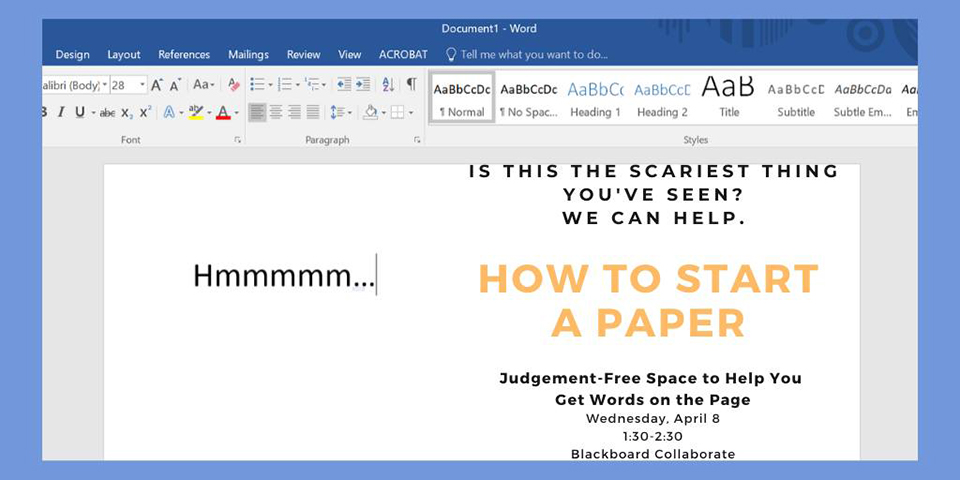Expand the borders dropdown arrow
960x480 pixels.
(x=411, y=113)
